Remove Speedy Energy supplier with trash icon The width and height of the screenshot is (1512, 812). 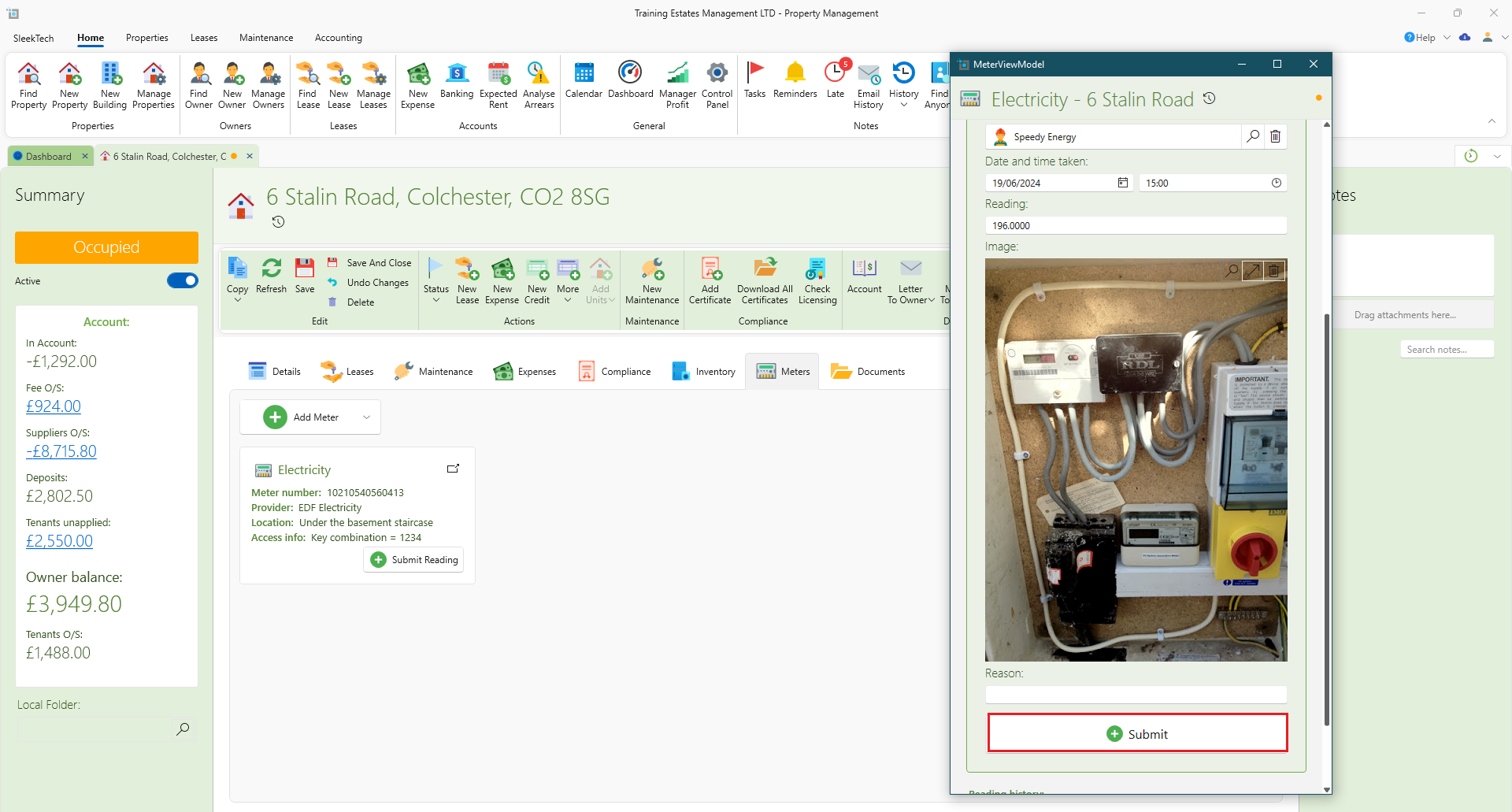point(1276,136)
